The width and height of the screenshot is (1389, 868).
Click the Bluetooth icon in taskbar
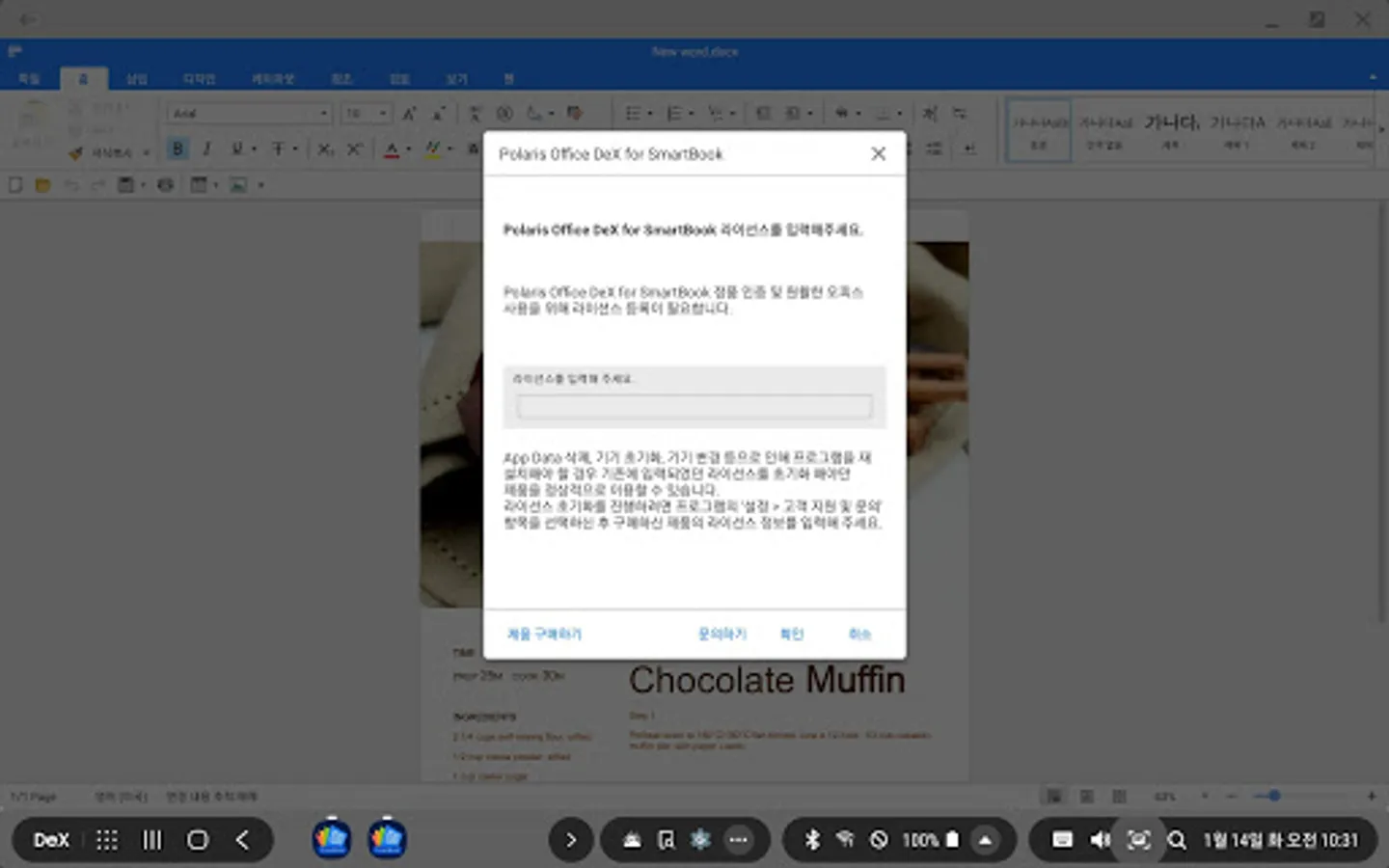[x=812, y=840]
